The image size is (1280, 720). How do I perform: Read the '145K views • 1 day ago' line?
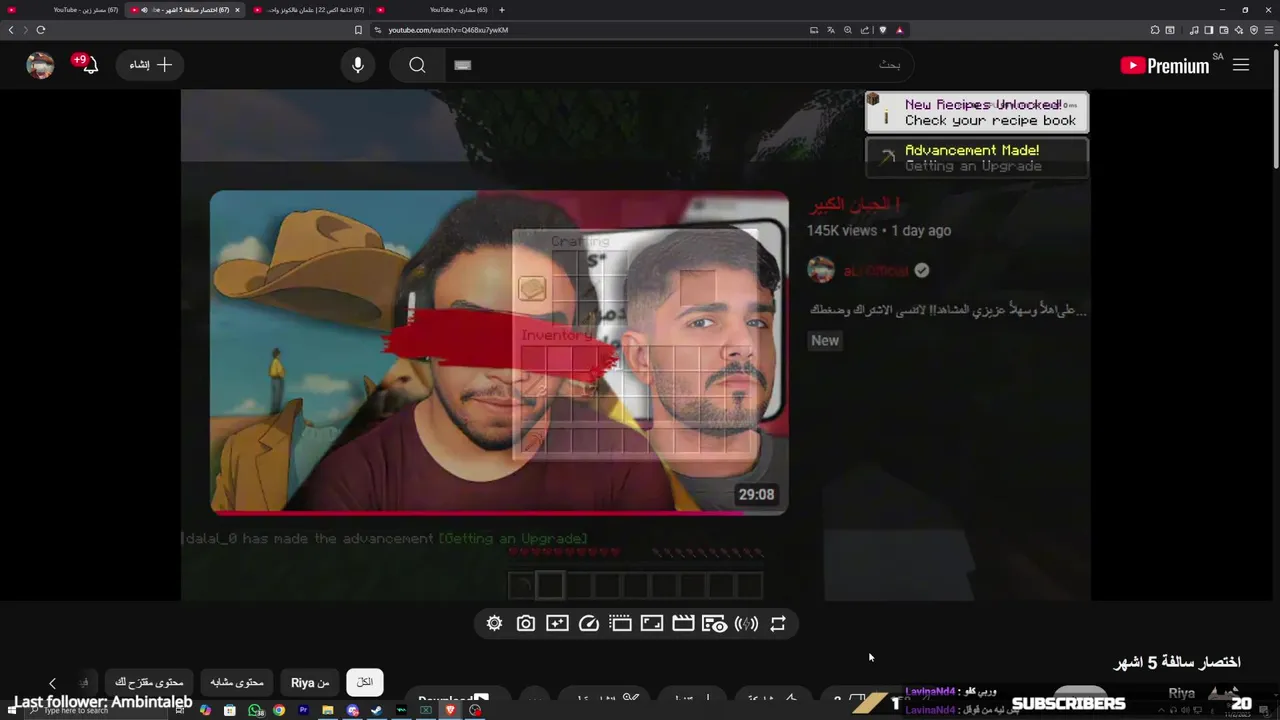click(x=879, y=231)
